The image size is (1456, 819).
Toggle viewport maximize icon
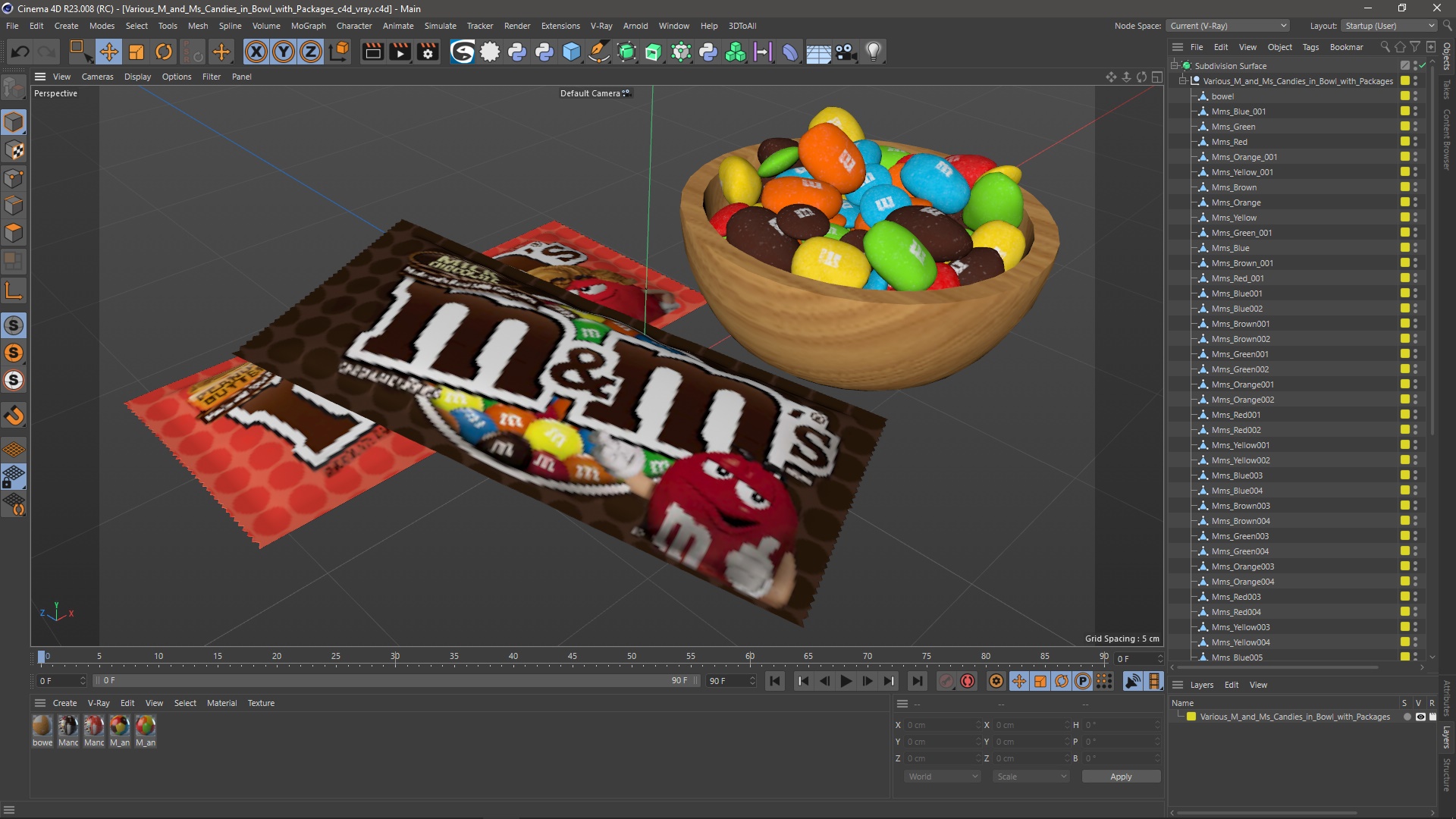click(x=1157, y=77)
